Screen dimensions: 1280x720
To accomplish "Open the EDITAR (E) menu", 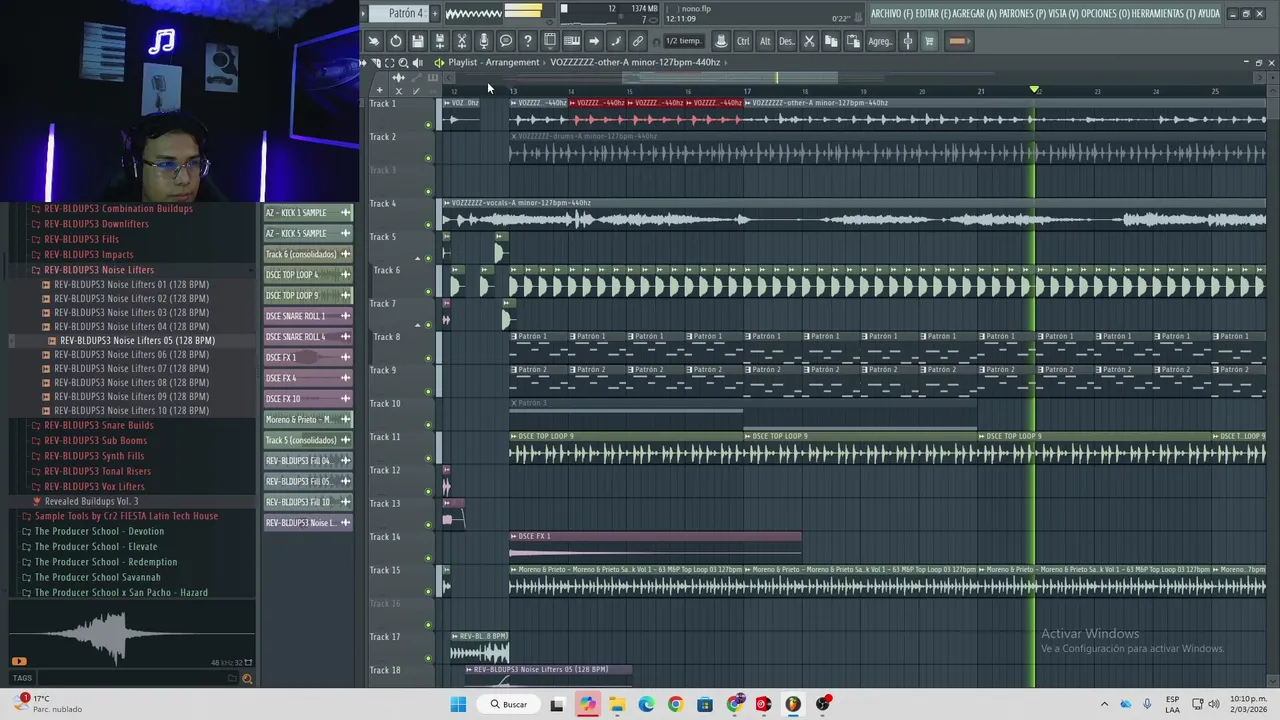I will [934, 13].
